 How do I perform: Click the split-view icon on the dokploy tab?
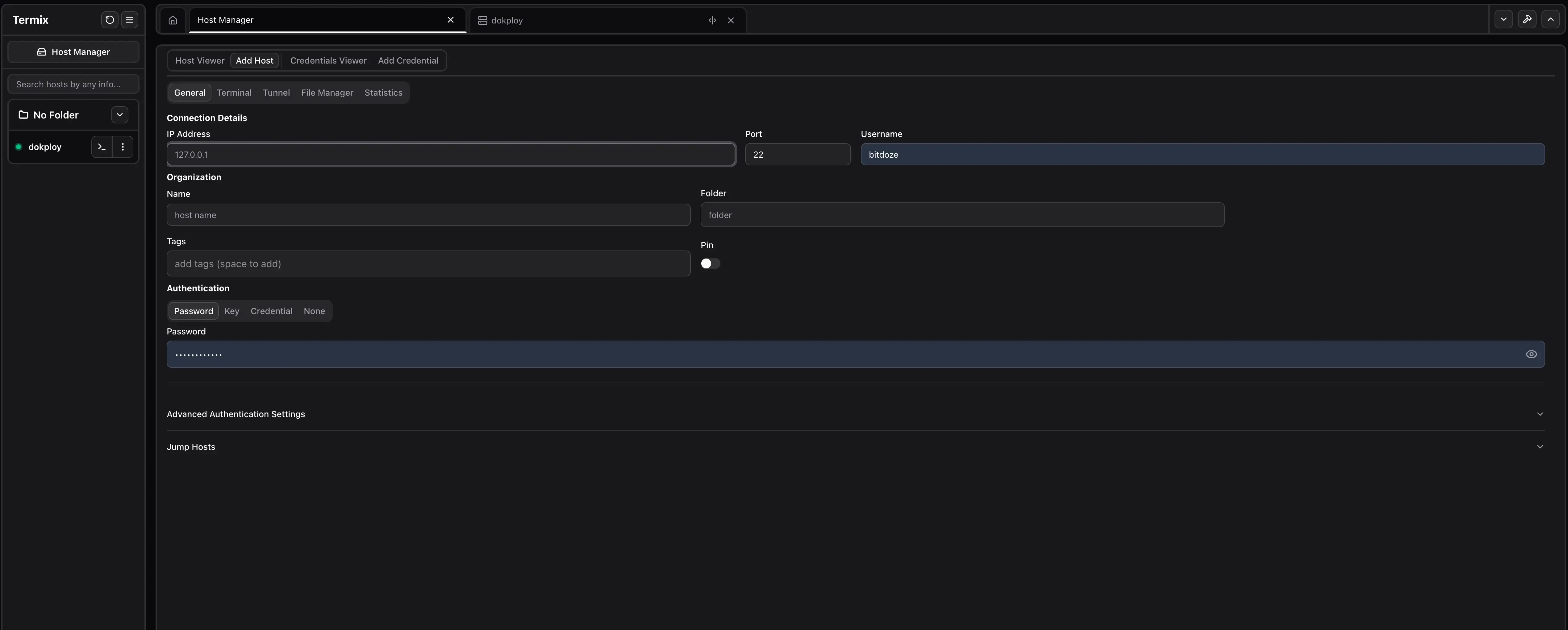tap(711, 20)
